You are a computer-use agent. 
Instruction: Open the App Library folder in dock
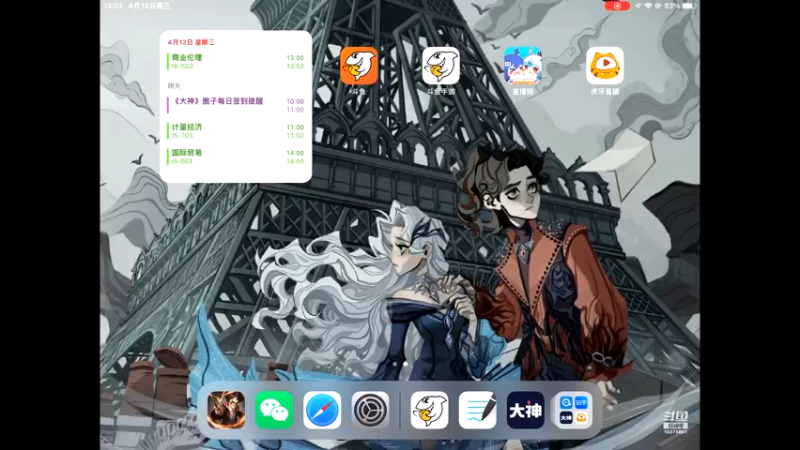(573, 410)
